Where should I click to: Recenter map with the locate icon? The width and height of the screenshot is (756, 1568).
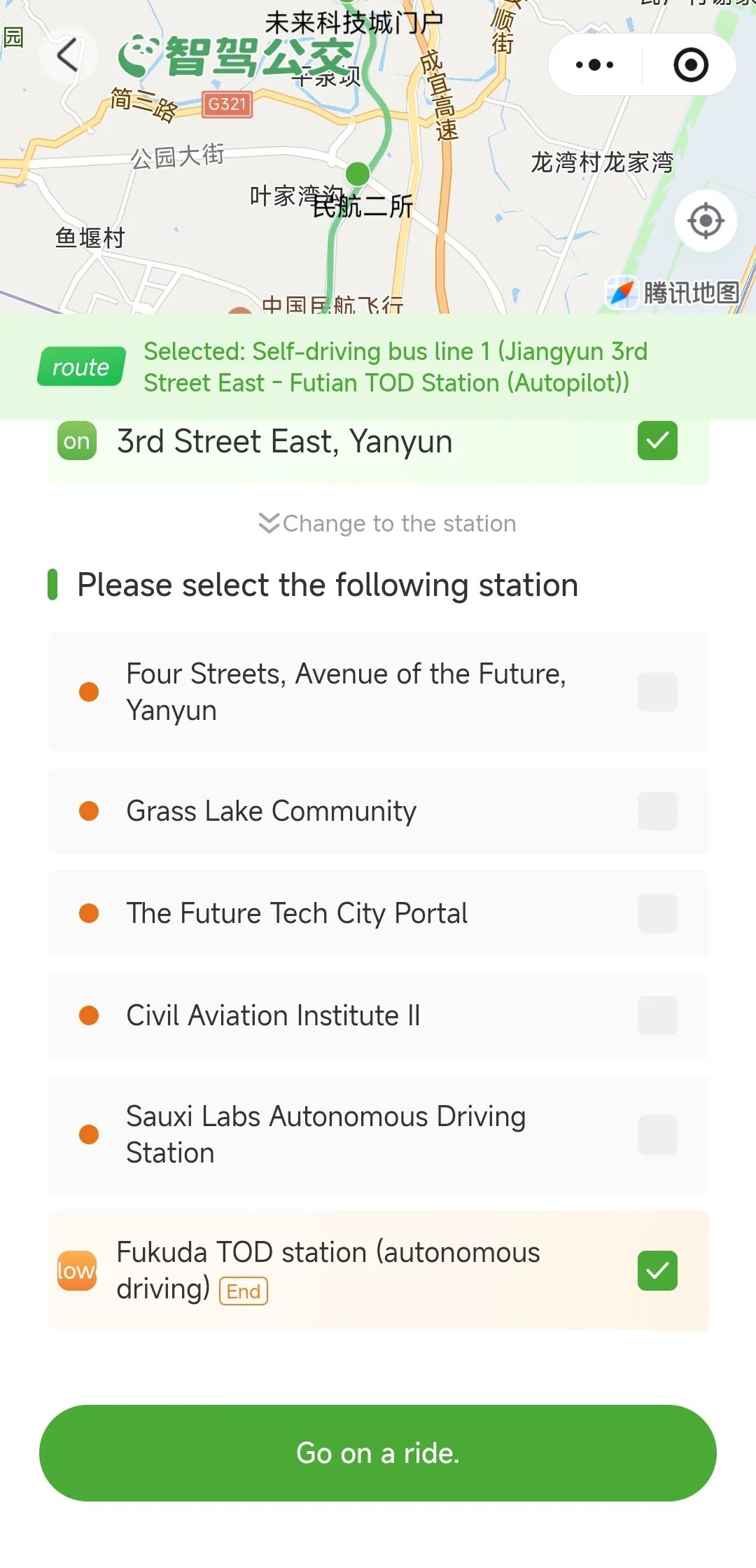(x=705, y=221)
